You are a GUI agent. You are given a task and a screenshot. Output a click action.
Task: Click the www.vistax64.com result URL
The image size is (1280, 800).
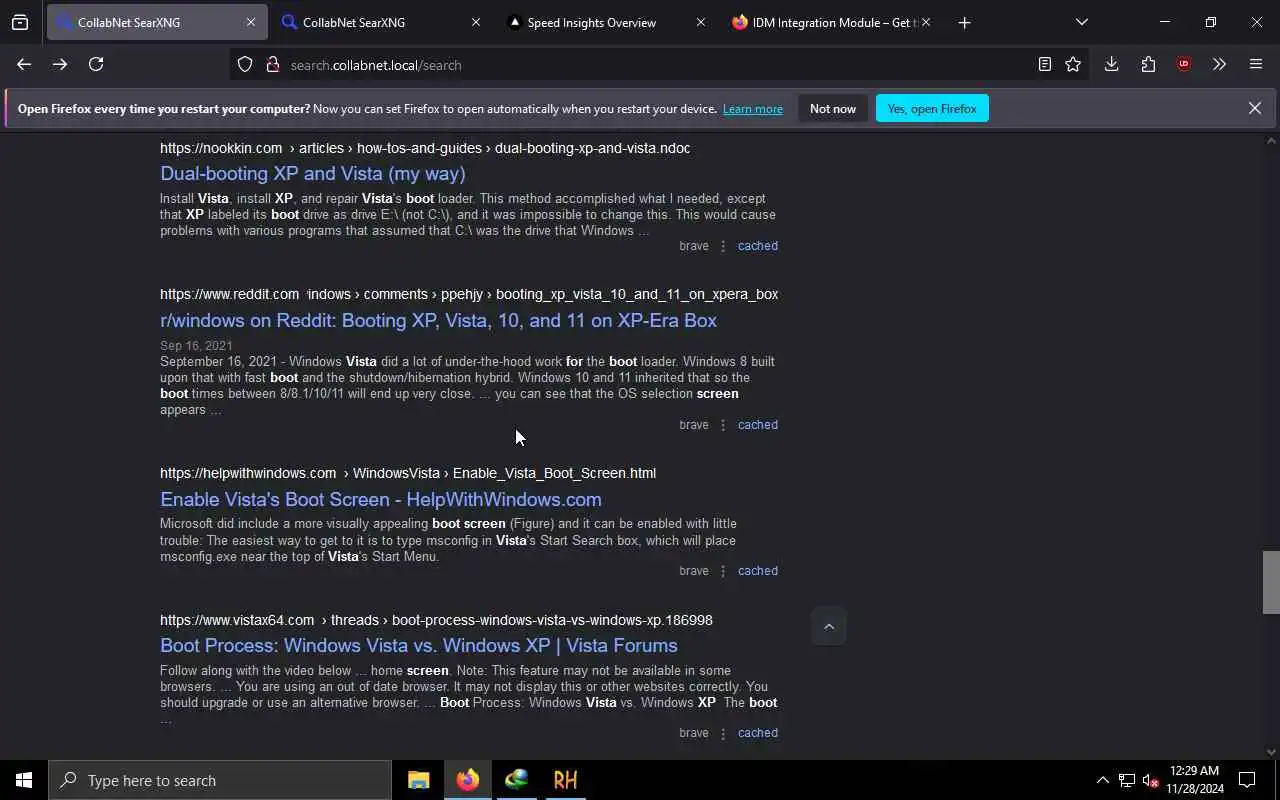(x=436, y=620)
